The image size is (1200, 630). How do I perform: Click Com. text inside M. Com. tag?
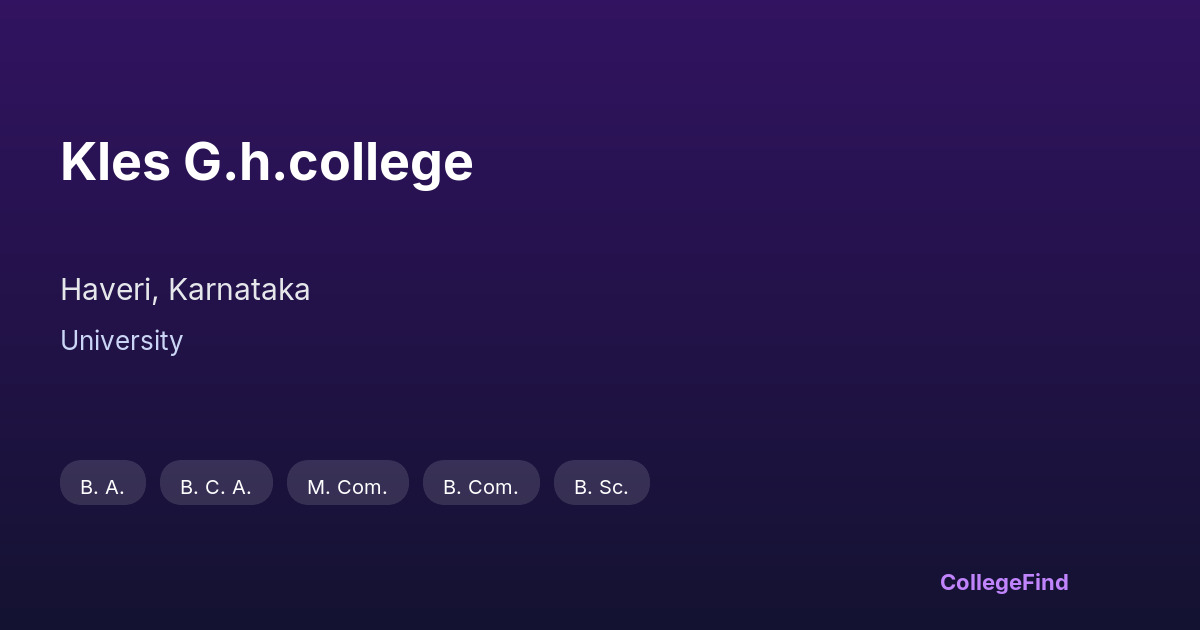(361, 487)
